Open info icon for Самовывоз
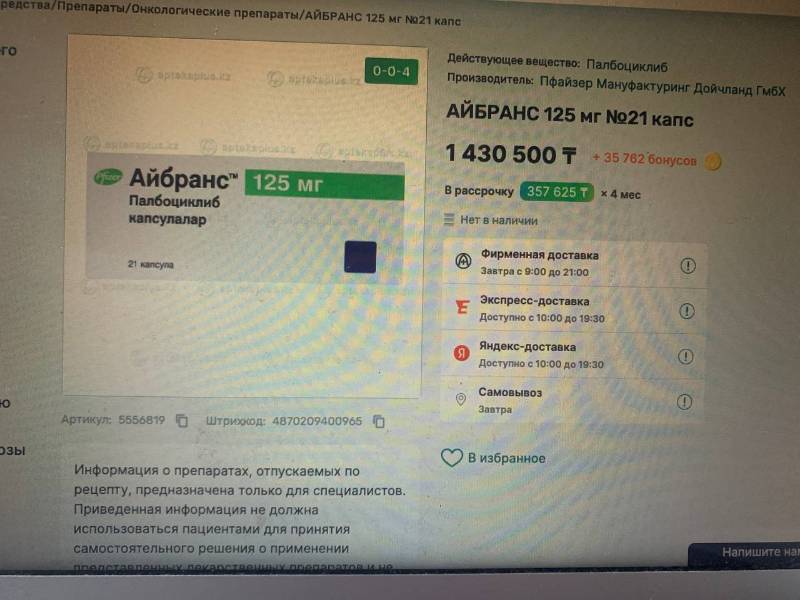Screen dimensions: 800x600 coord(685,402)
